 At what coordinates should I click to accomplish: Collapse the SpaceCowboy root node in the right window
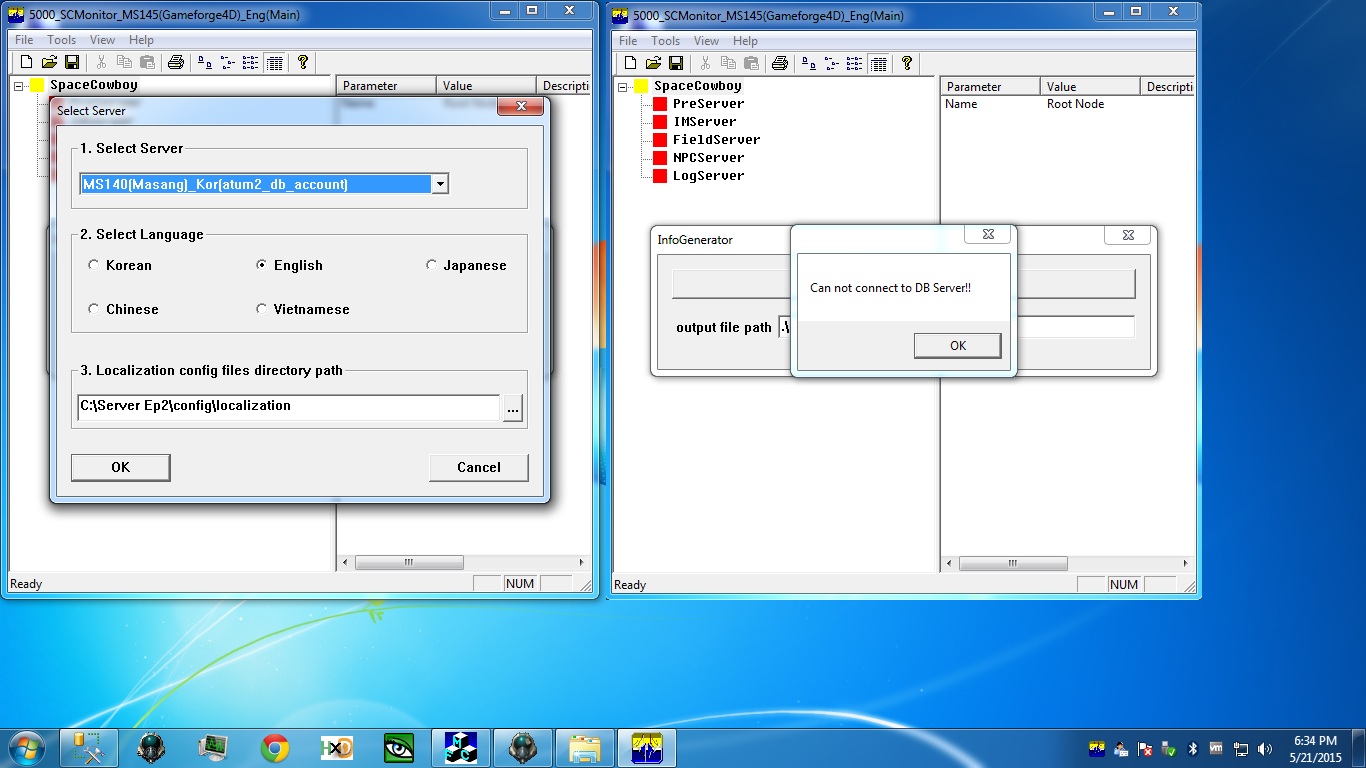623,86
